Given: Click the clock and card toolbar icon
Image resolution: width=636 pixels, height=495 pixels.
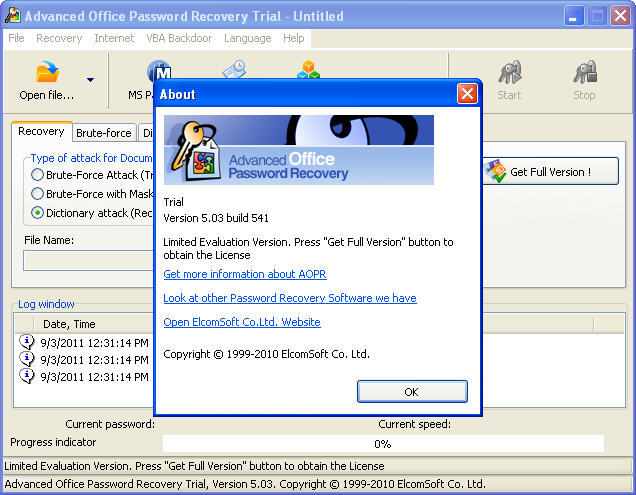Looking at the screenshot, I should (234, 70).
